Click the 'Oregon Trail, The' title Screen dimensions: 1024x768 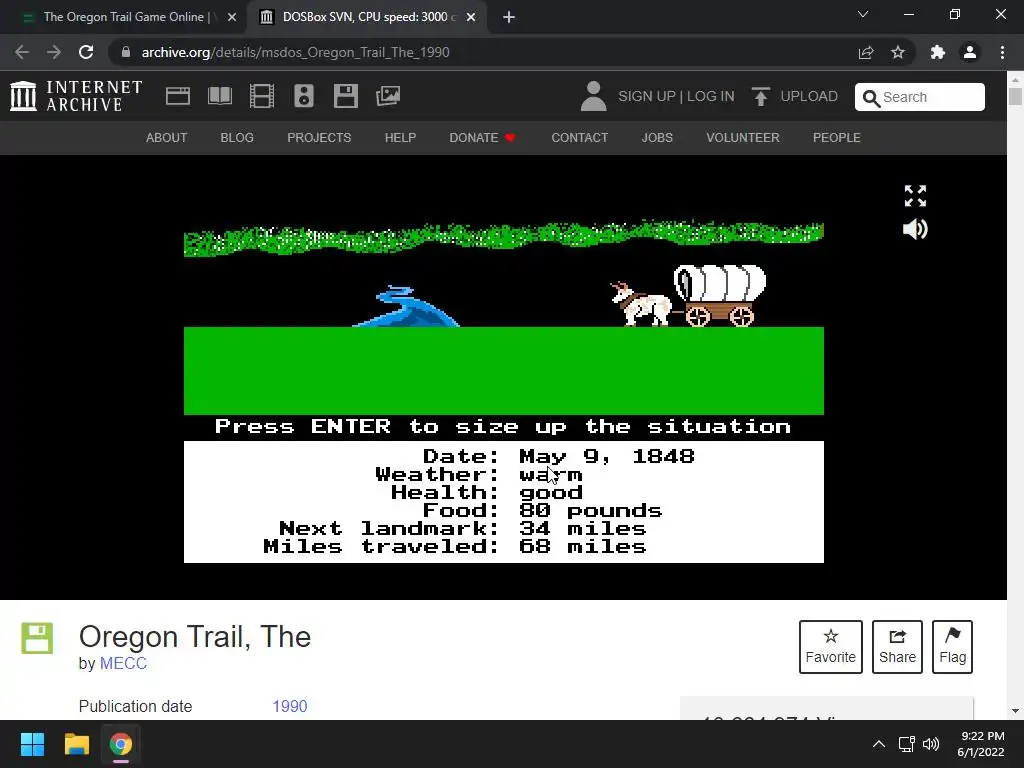point(195,637)
